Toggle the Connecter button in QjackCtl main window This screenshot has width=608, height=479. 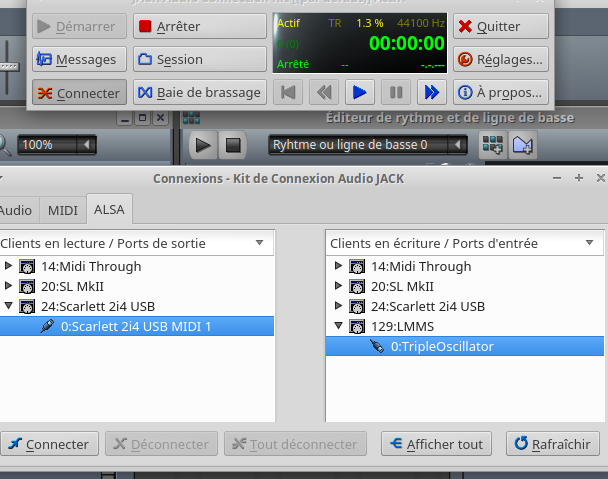(x=79, y=93)
